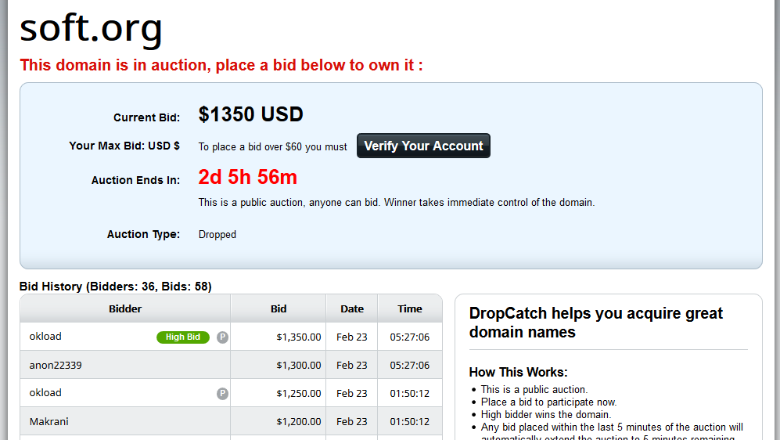Click the 2d 5h 56m auction countdown
The width and height of the screenshot is (780, 440).
pos(248,177)
